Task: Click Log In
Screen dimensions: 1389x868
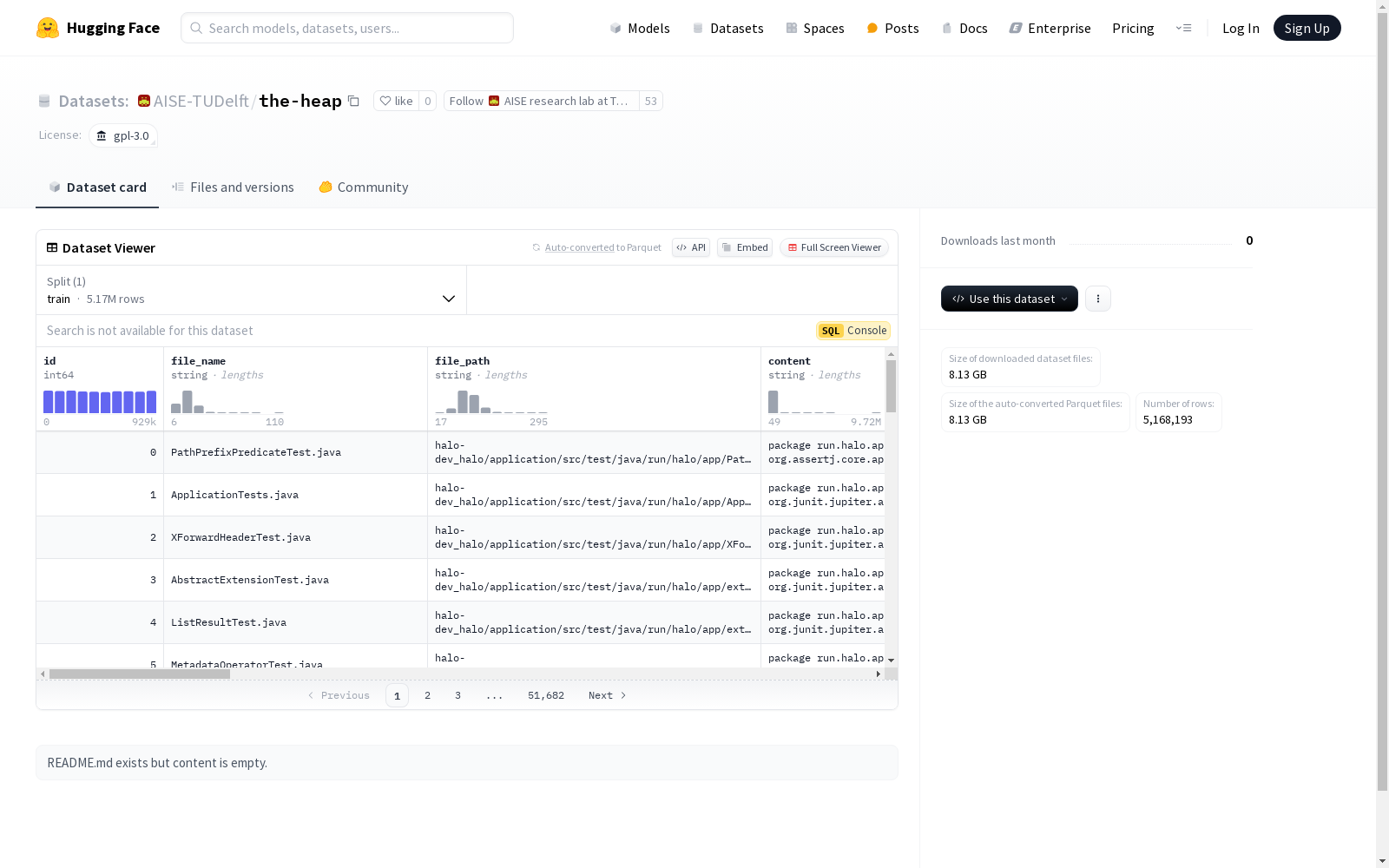Action: 1241,28
